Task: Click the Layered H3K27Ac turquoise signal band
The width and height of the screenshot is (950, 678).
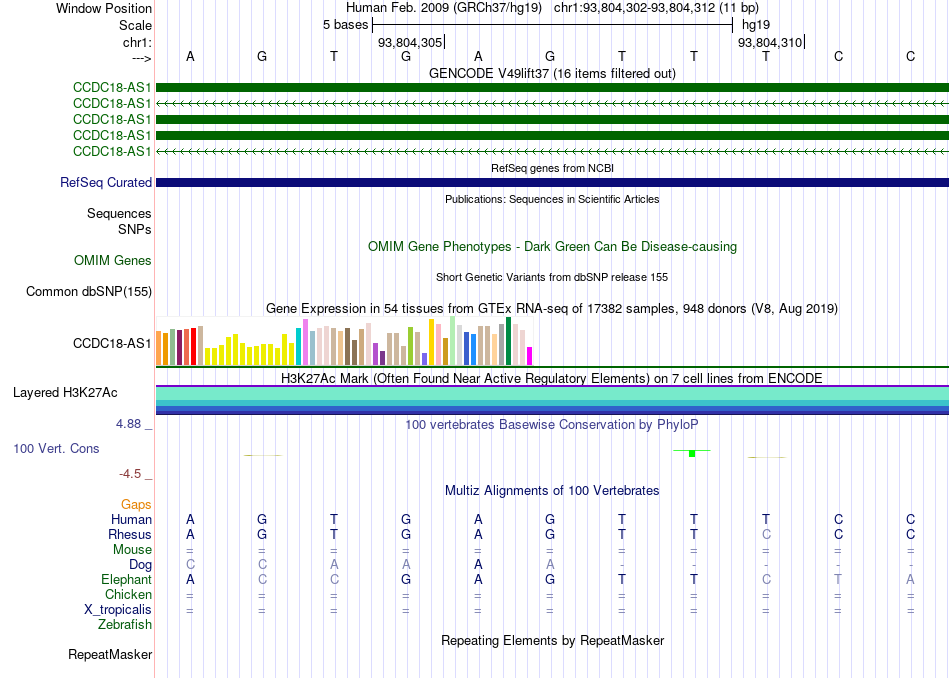Action: click(552, 393)
